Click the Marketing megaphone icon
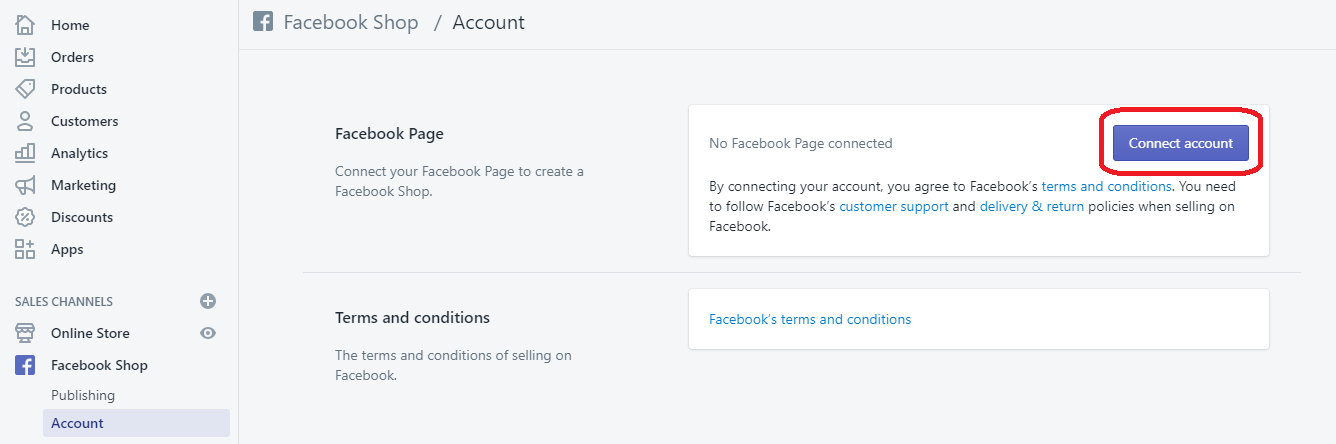1336x444 pixels. 25,185
